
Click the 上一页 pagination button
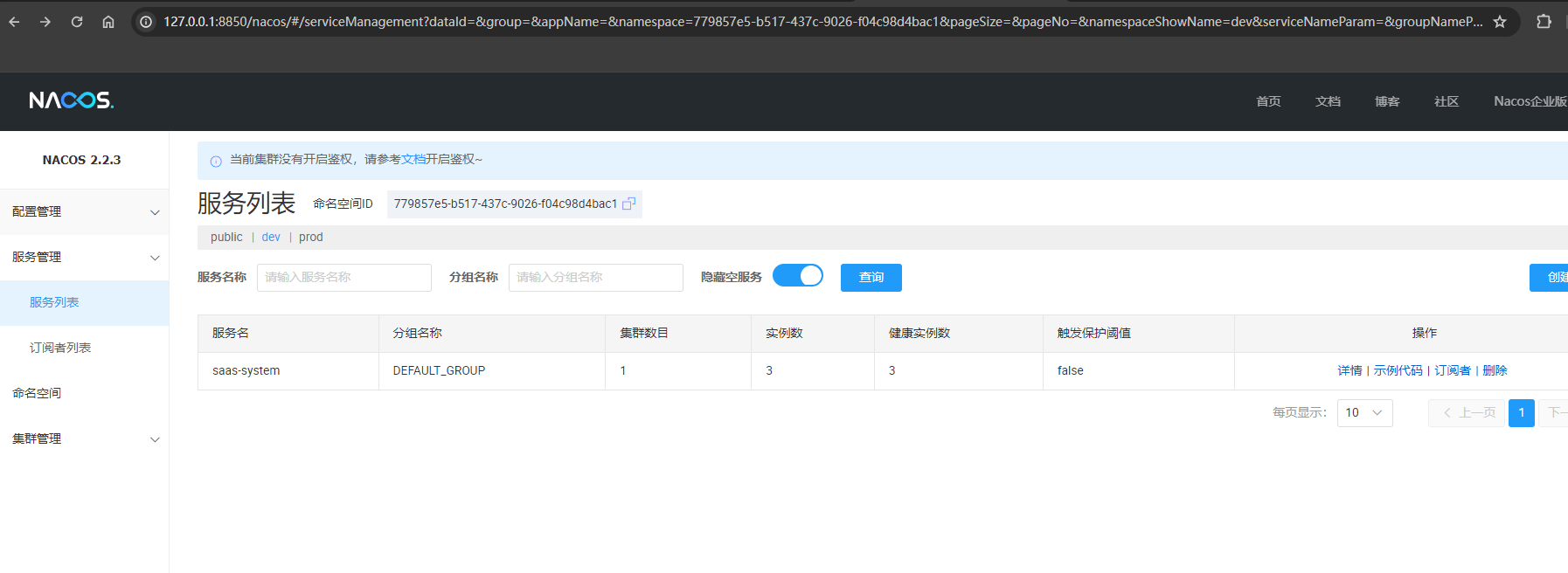(1467, 412)
